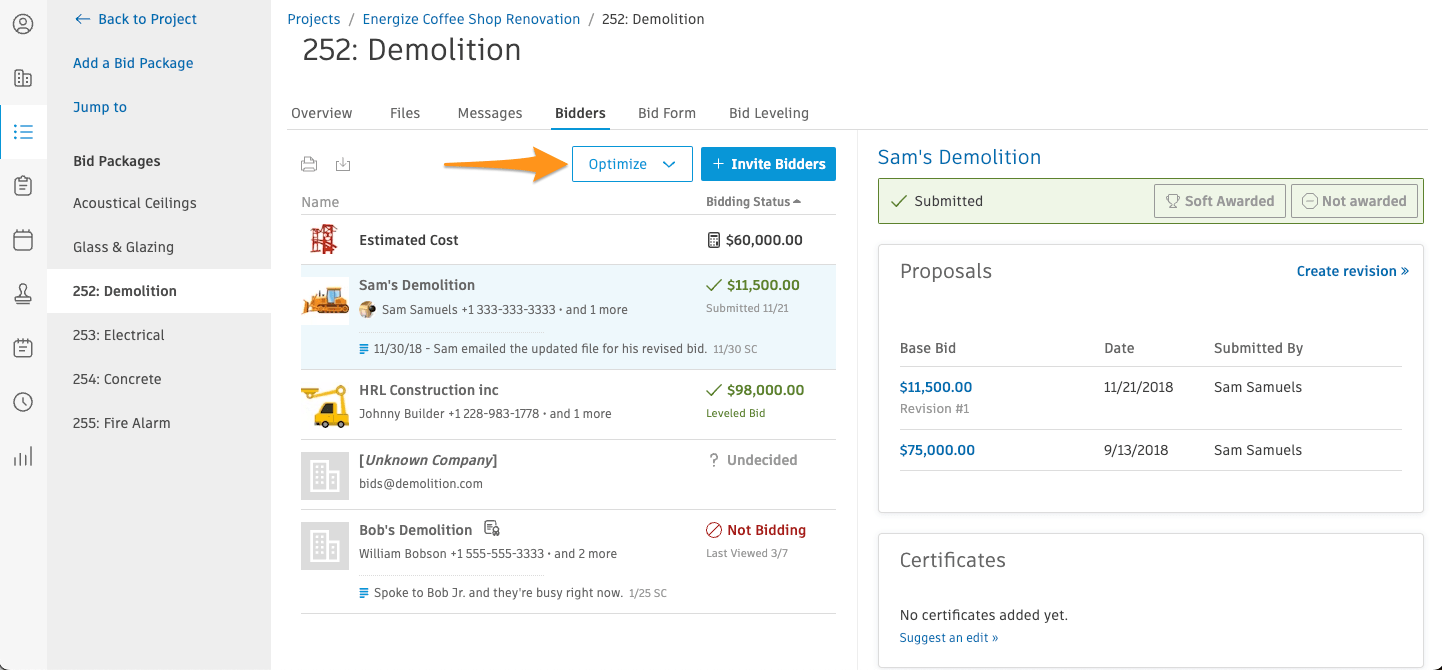The image size is (1442, 670).
Task: Click the Estimated Cost row label
Action: coord(409,240)
